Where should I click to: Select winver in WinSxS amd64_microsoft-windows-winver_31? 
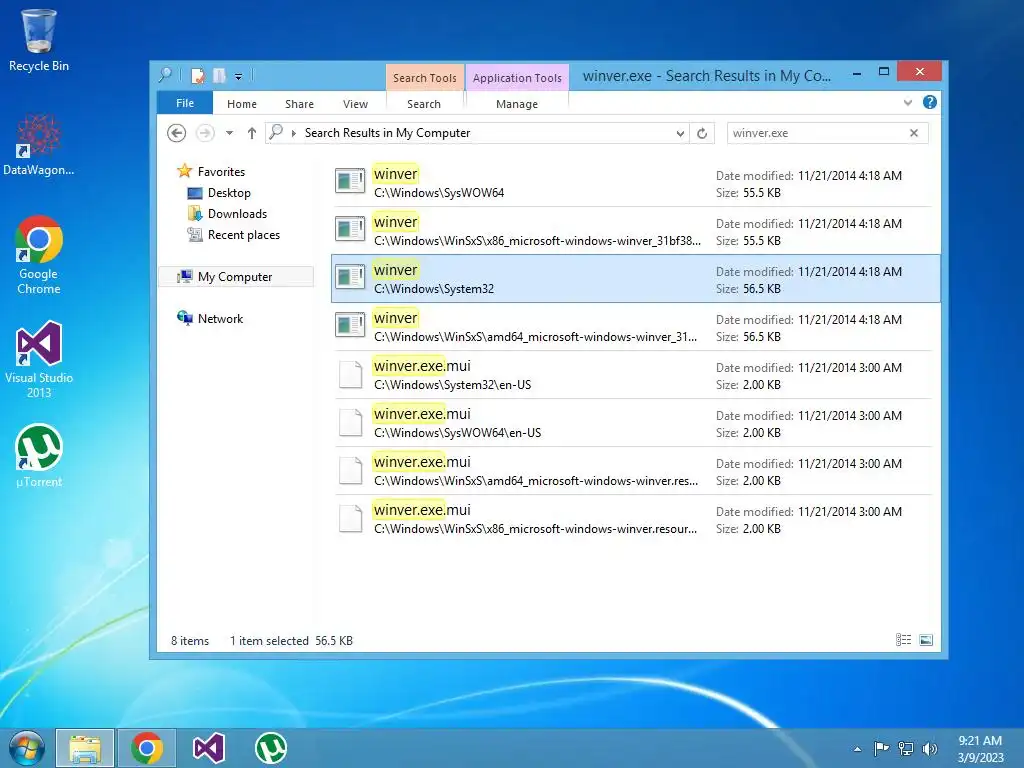click(633, 327)
